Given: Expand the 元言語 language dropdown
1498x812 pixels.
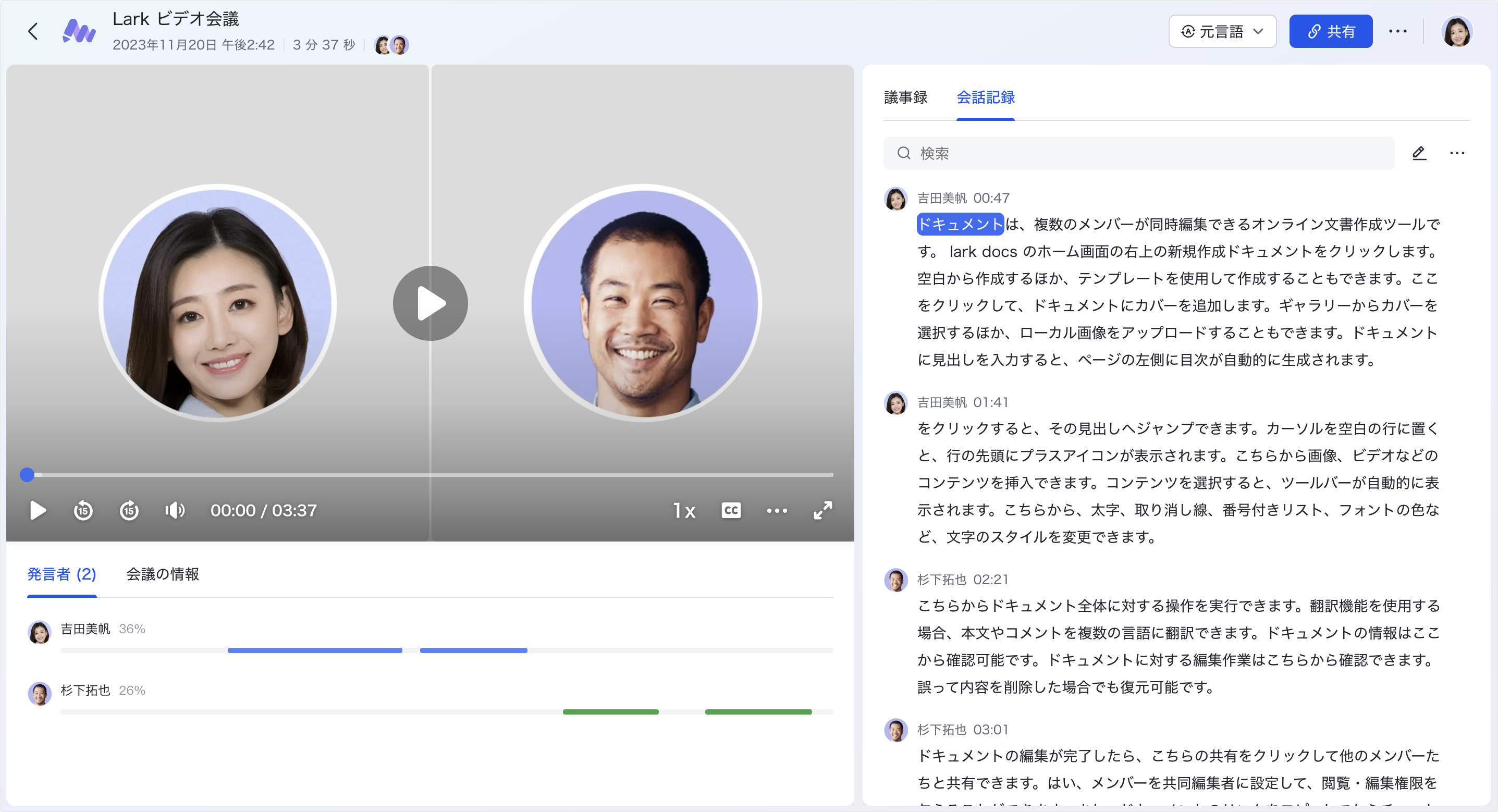Looking at the screenshot, I should click(1222, 31).
